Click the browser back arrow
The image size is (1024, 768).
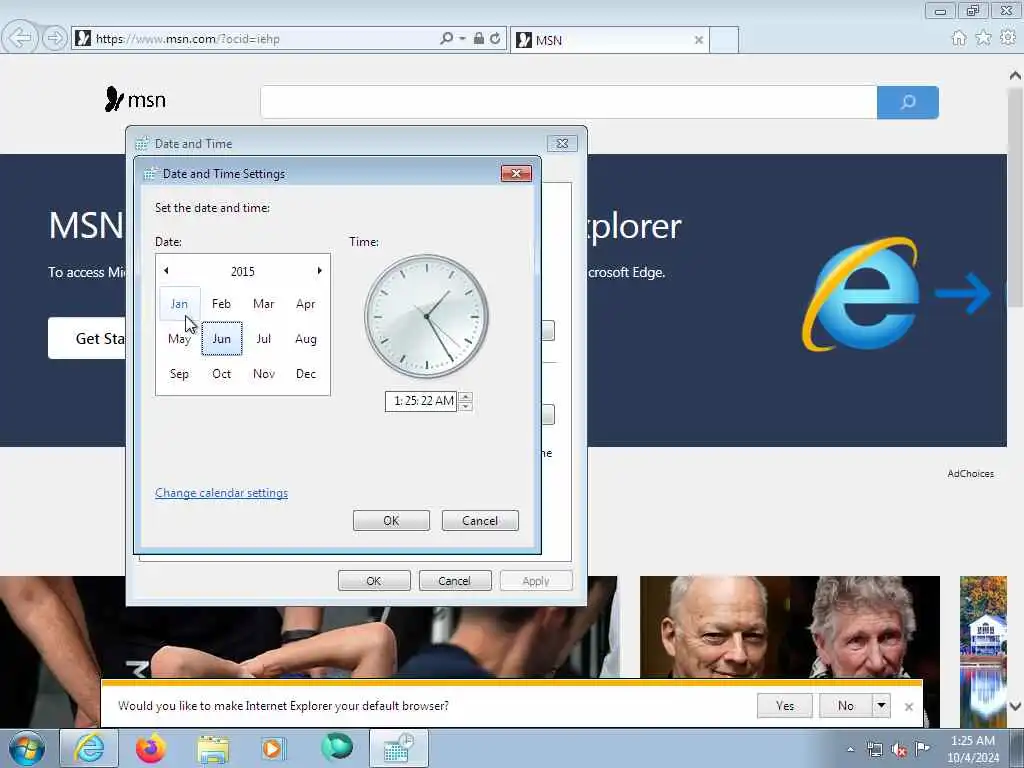coord(20,38)
